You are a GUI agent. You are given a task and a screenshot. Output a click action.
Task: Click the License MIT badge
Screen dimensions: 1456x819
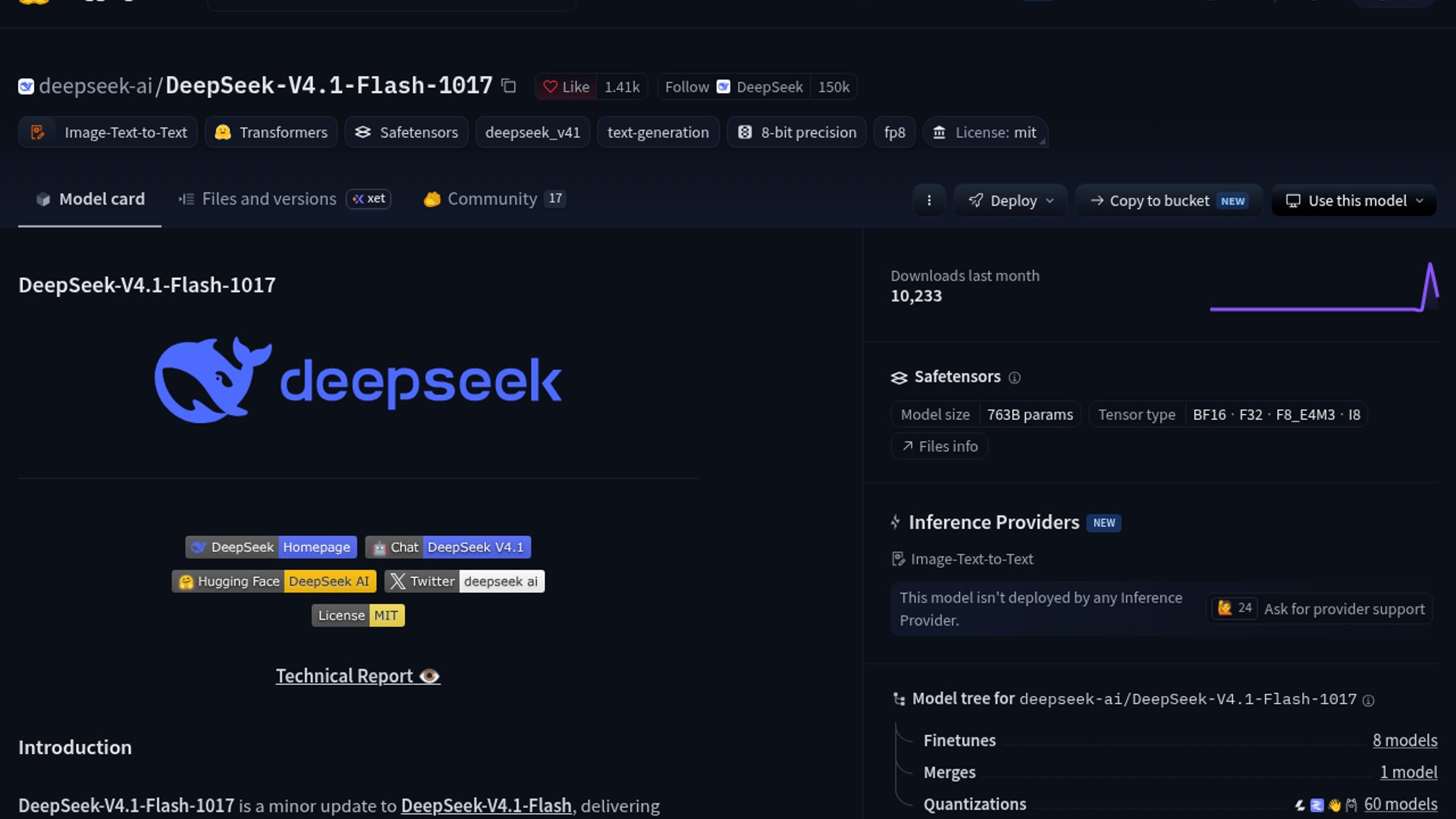(358, 616)
